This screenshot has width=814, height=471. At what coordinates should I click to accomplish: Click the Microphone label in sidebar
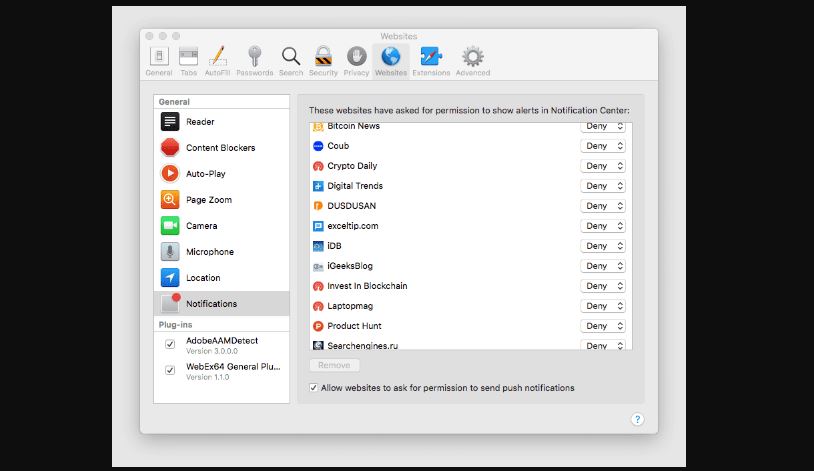pos(210,251)
